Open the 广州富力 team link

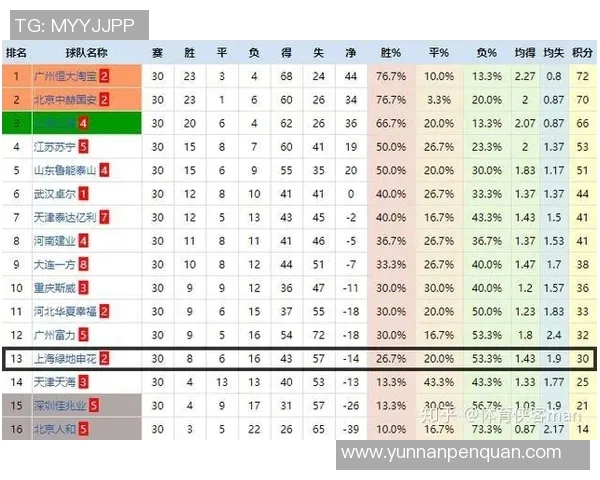click(x=55, y=335)
